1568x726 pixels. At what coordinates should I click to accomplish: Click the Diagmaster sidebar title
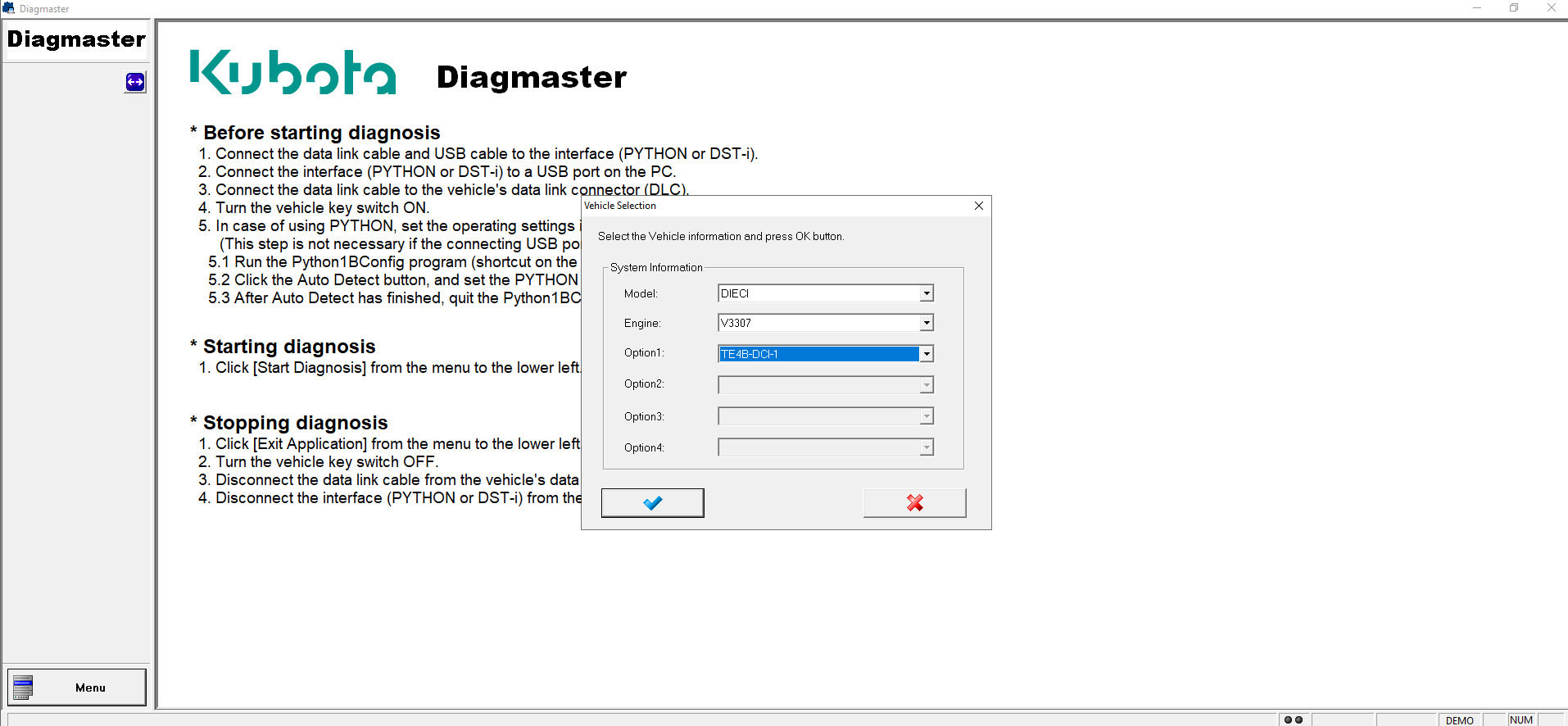coord(76,39)
